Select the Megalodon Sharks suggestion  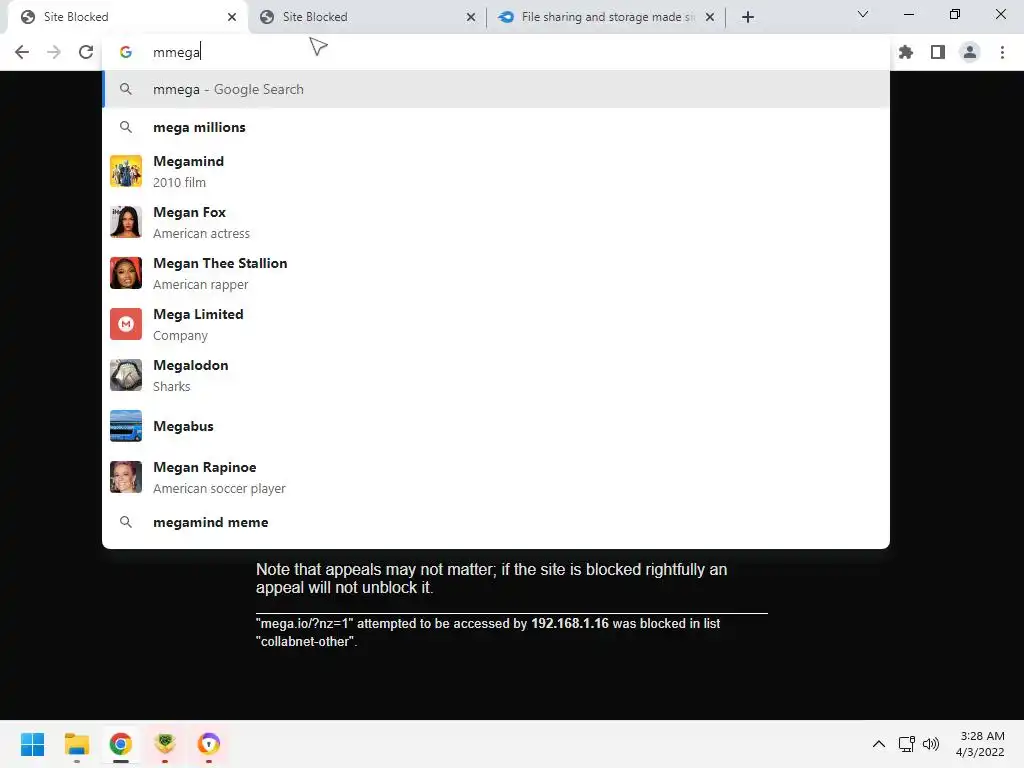496,375
